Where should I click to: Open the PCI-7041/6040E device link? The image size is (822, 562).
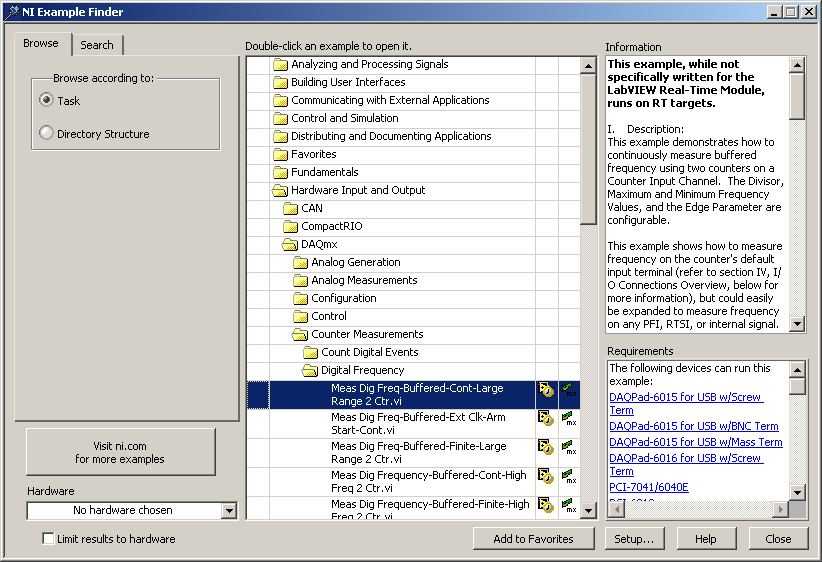point(648,488)
